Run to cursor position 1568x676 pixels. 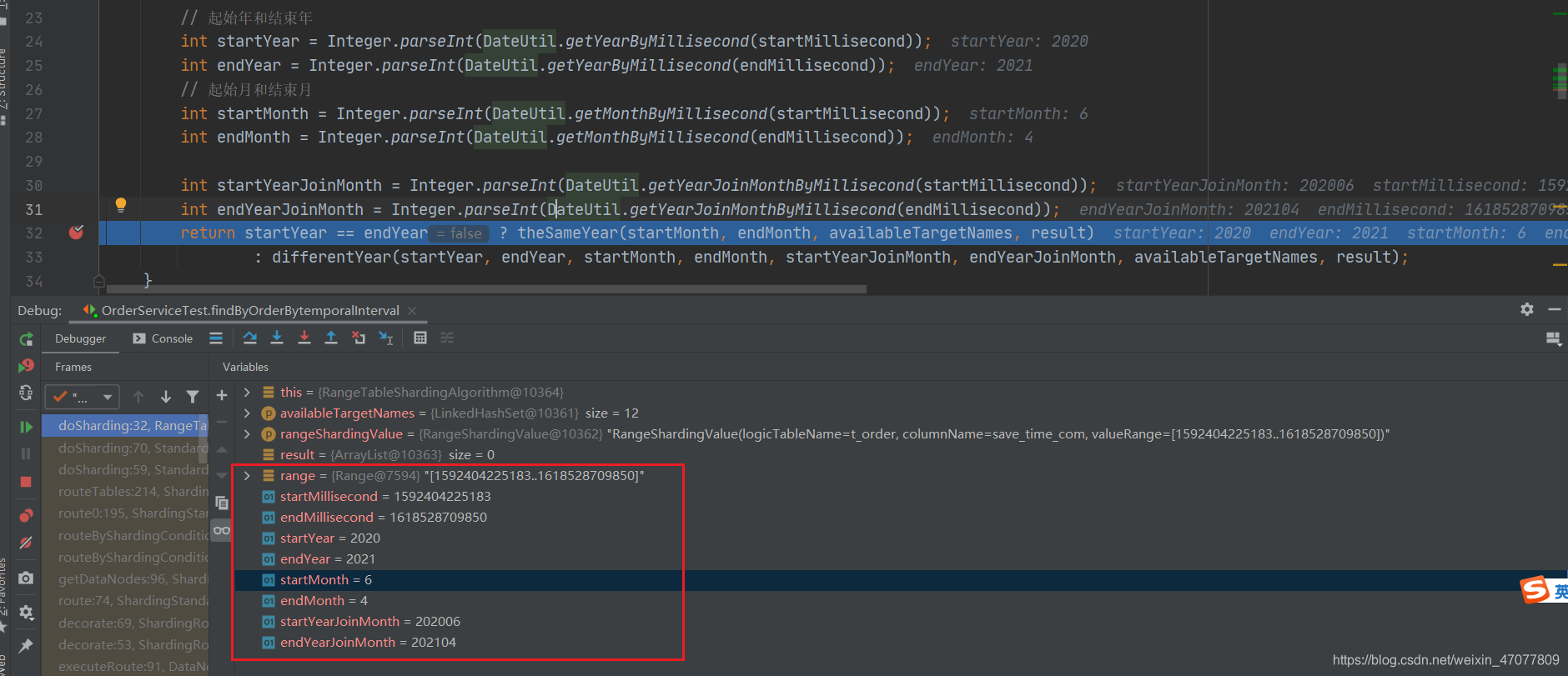(386, 338)
